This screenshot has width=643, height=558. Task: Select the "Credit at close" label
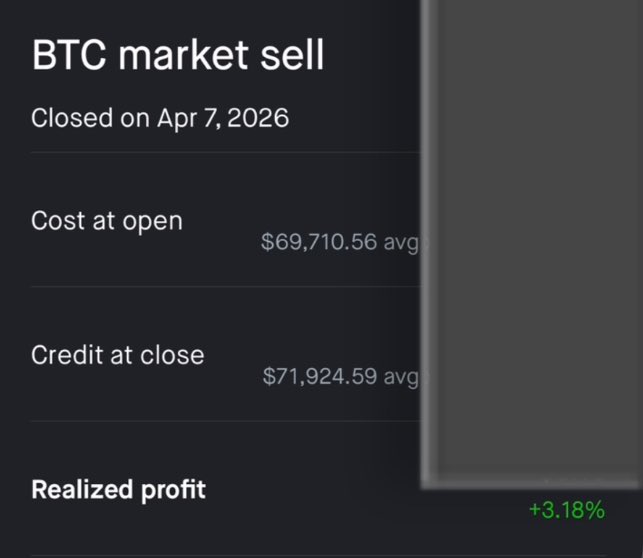point(117,354)
